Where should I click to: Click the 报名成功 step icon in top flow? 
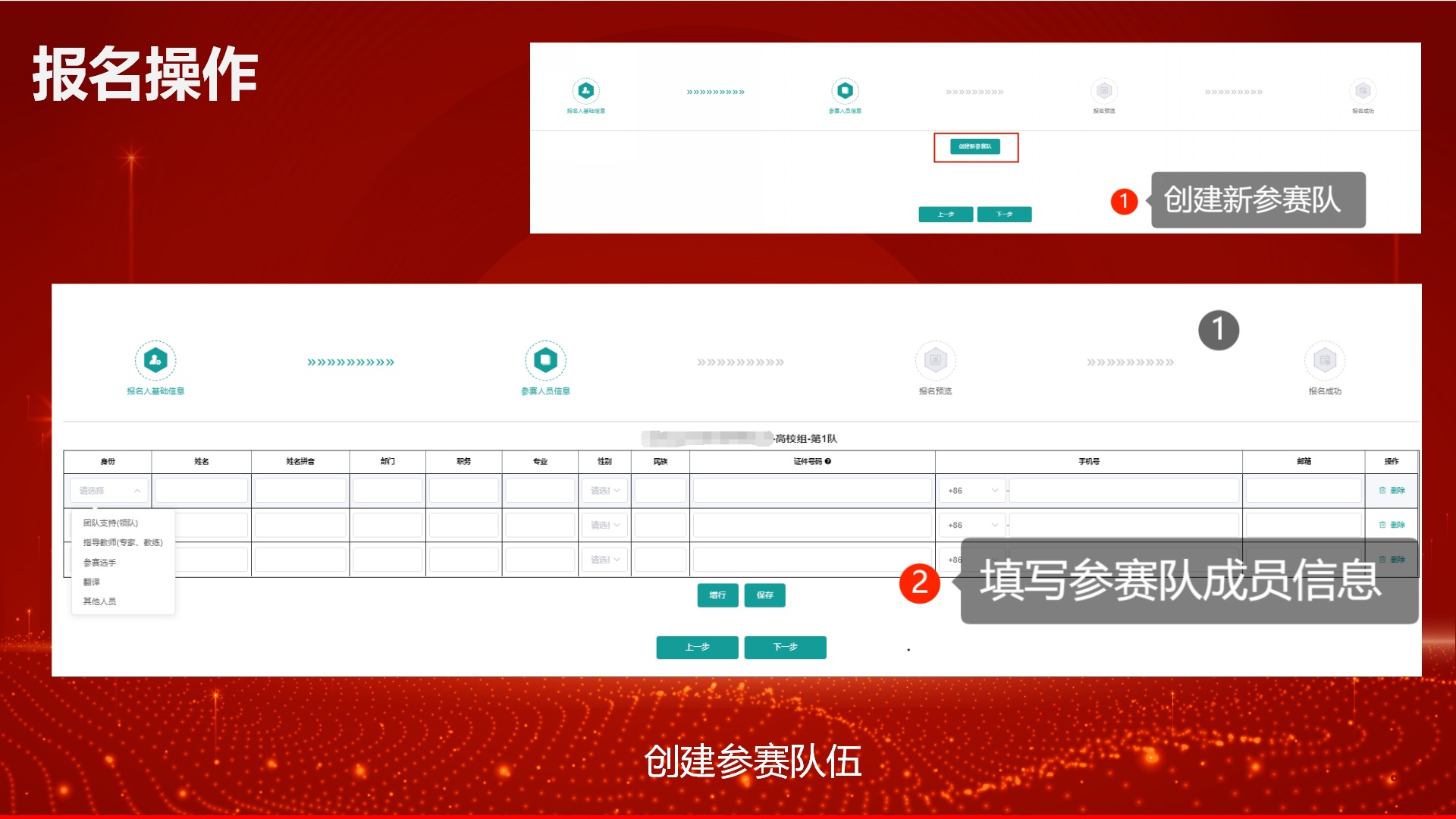[1363, 89]
